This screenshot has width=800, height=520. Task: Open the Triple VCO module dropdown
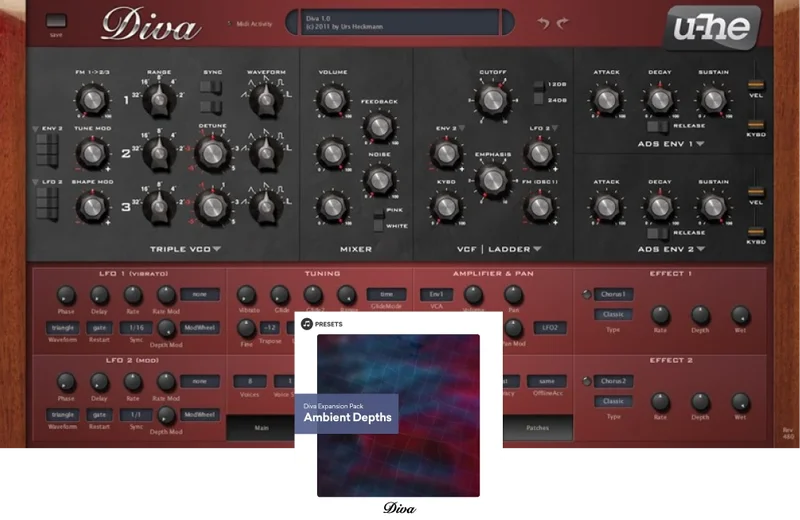click(x=217, y=249)
